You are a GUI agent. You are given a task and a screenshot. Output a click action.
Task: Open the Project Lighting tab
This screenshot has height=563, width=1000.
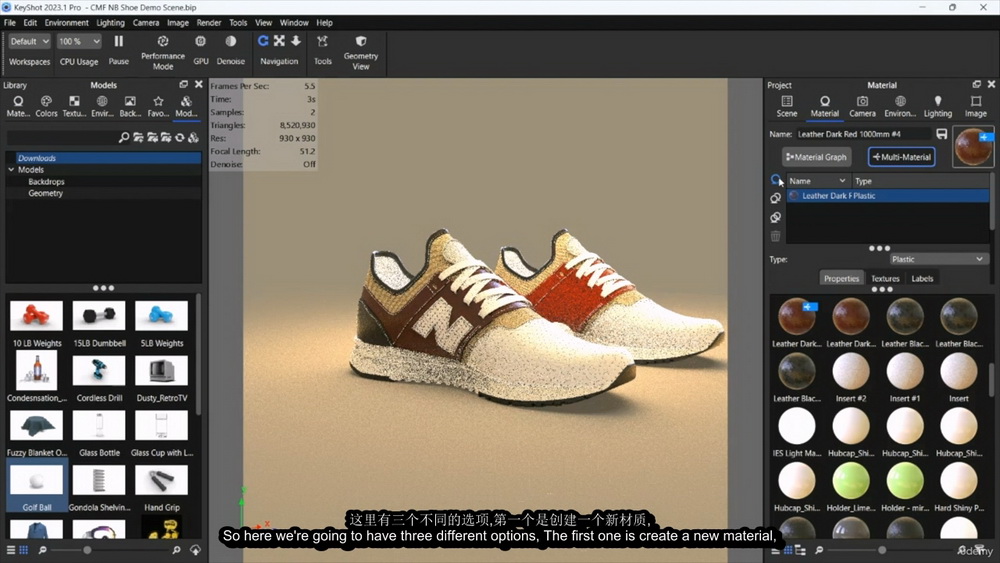pyautogui.click(x=938, y=106)
